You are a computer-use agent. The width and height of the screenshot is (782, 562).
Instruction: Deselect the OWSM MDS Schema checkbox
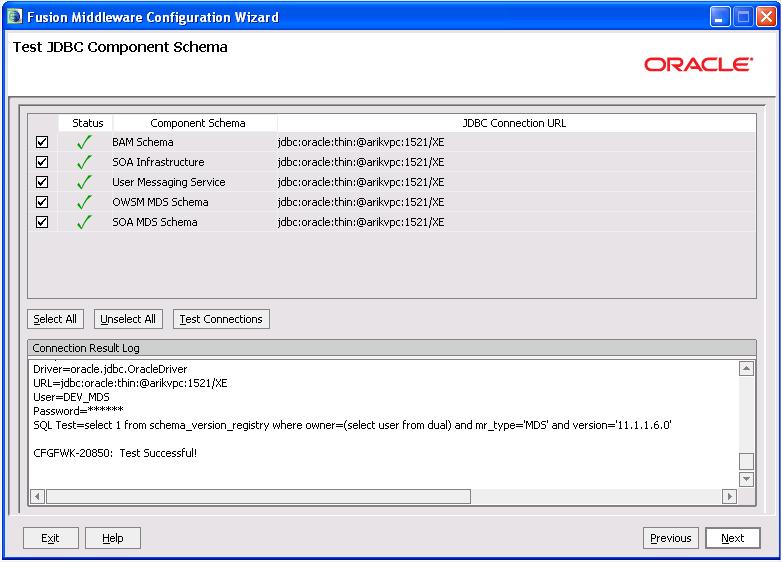pos(42,202)
